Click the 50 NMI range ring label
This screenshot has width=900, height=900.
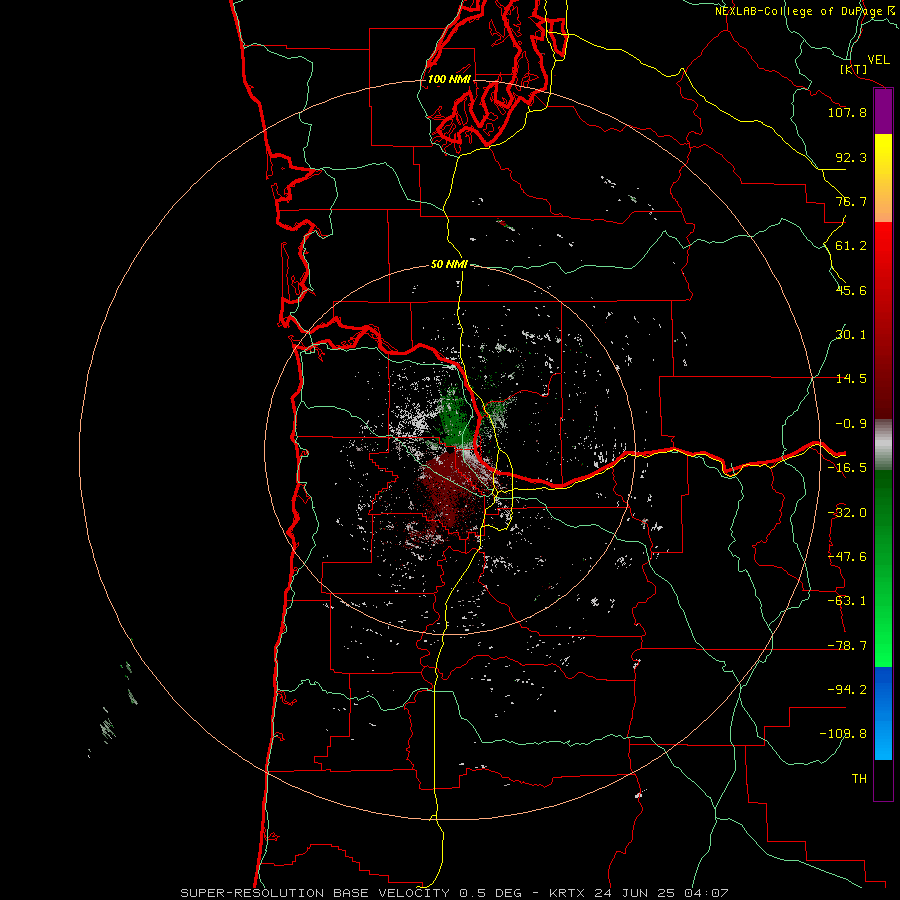(449, 265)
